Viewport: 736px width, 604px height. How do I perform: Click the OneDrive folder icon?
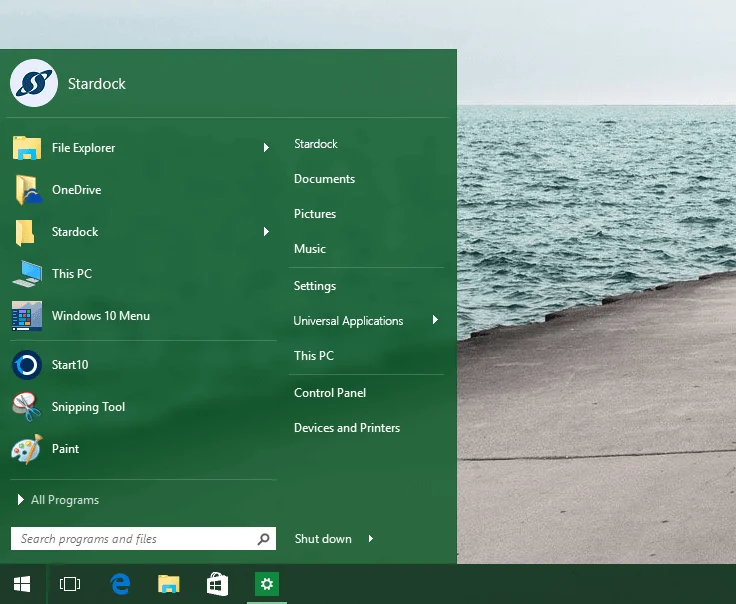coord(27,190)
